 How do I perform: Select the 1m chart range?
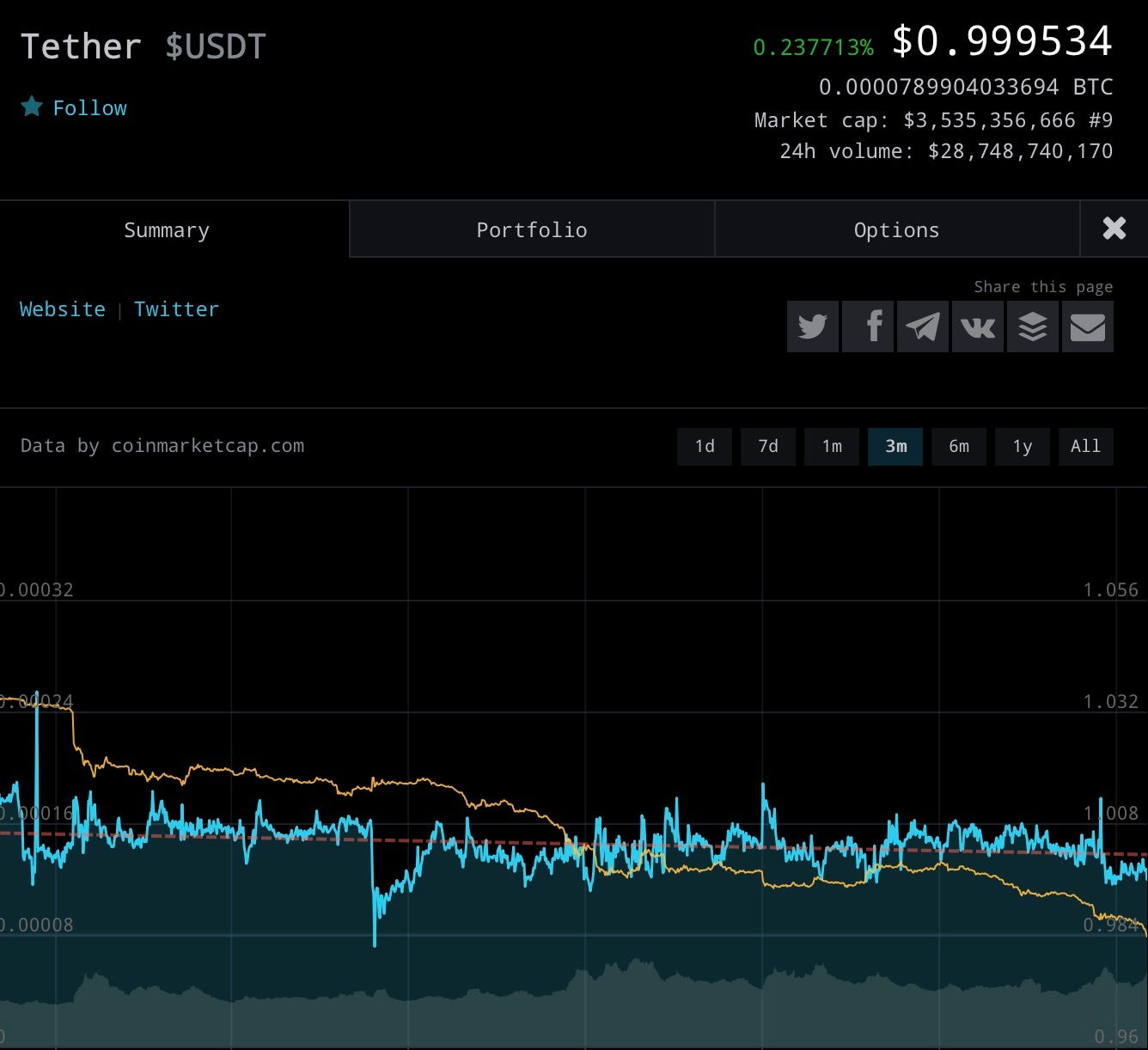pyautogui.click(x=832, y=447)
